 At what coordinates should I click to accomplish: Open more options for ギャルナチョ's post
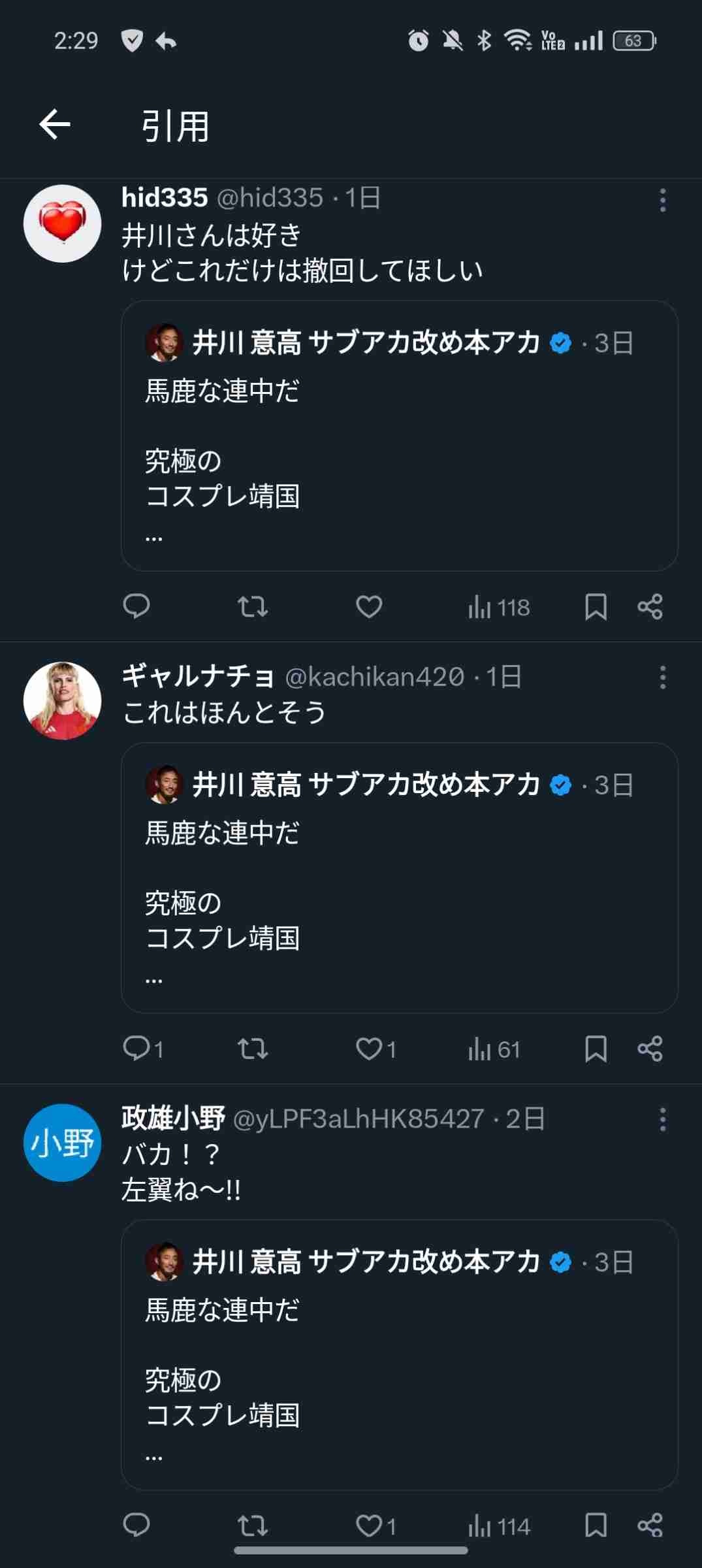[x=663, y=678]
